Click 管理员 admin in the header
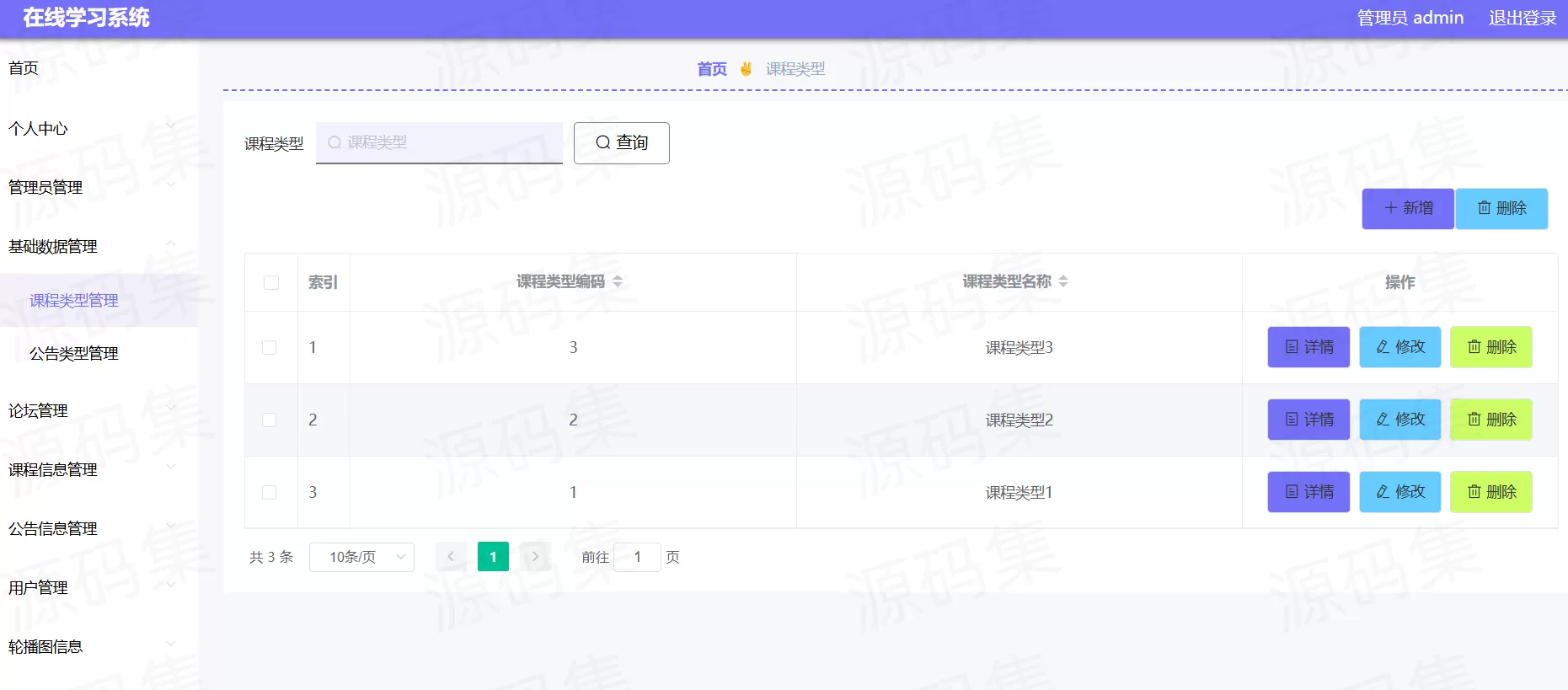Viewport: 1568px width, 690px height. pyautogui.click(x=1410, y=18)
